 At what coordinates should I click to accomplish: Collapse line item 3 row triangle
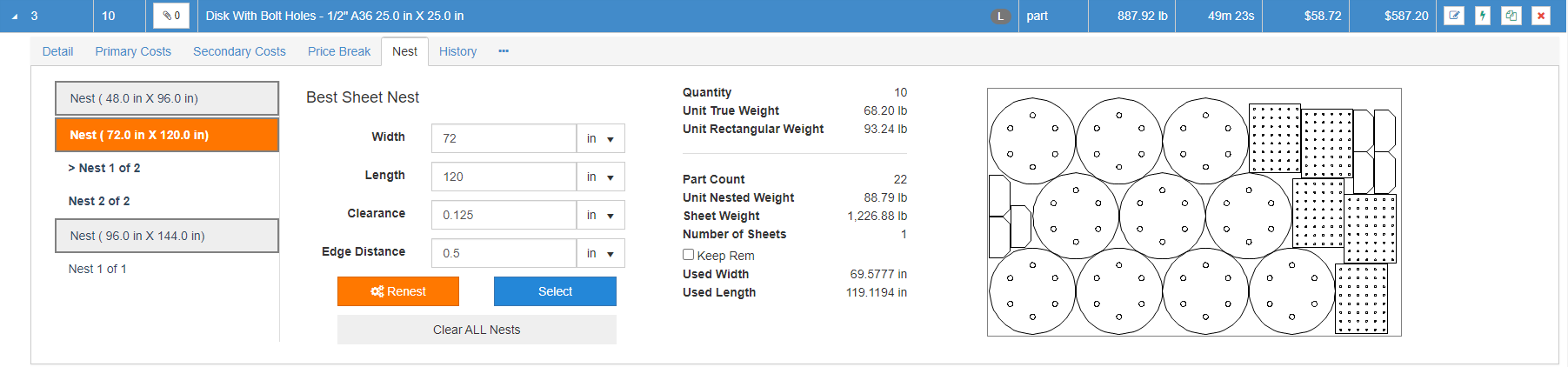tap(15, 17)
